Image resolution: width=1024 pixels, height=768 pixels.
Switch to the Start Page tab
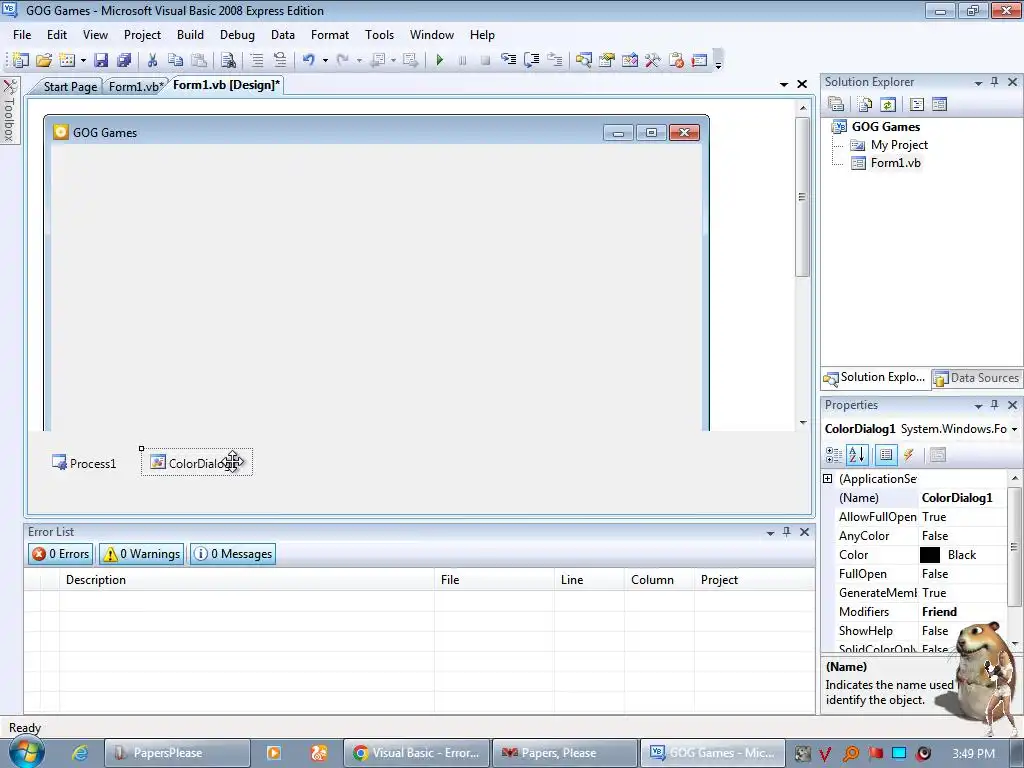point(70,86)
